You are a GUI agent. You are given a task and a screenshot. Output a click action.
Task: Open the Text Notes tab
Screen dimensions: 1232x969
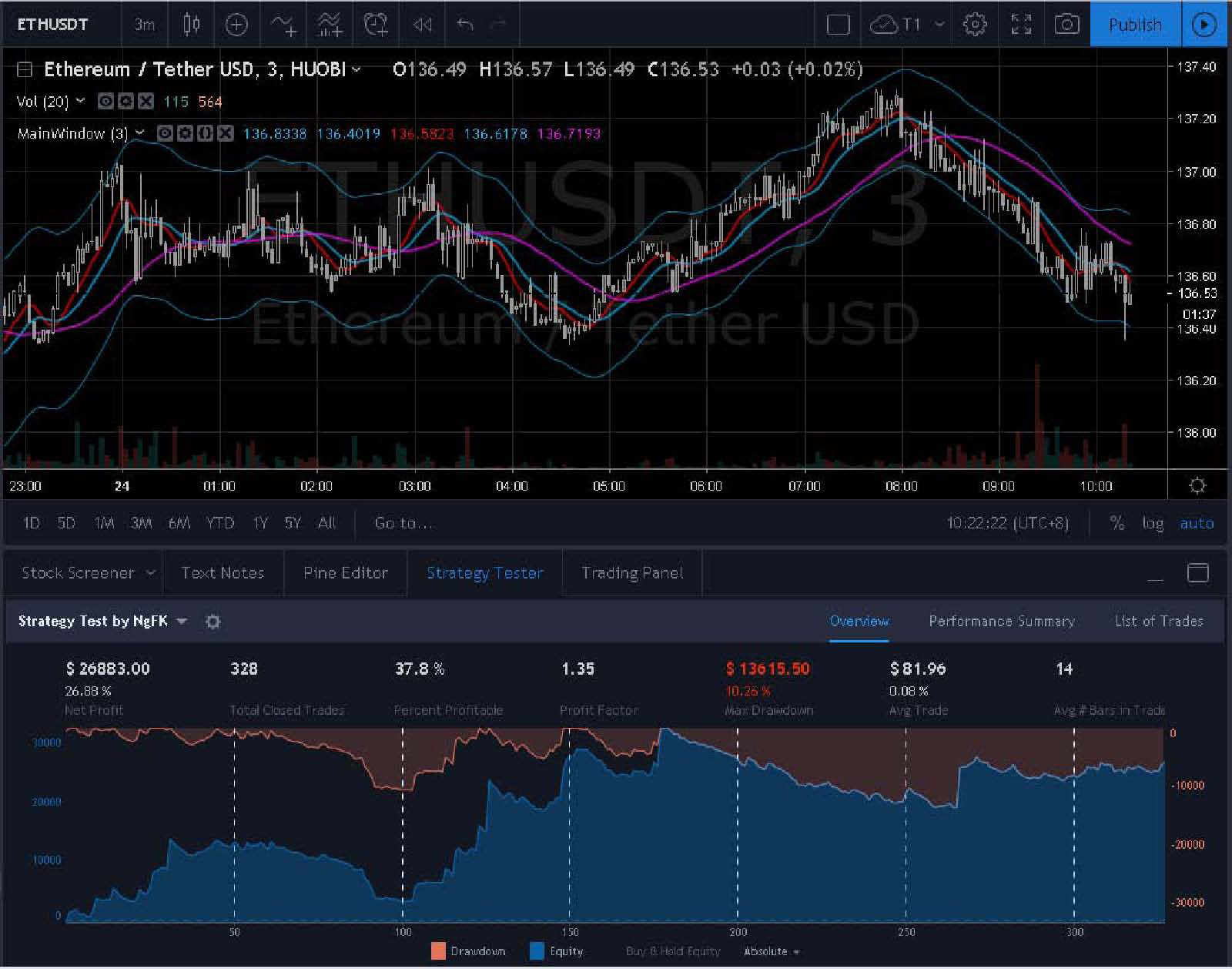pos(223,572)
